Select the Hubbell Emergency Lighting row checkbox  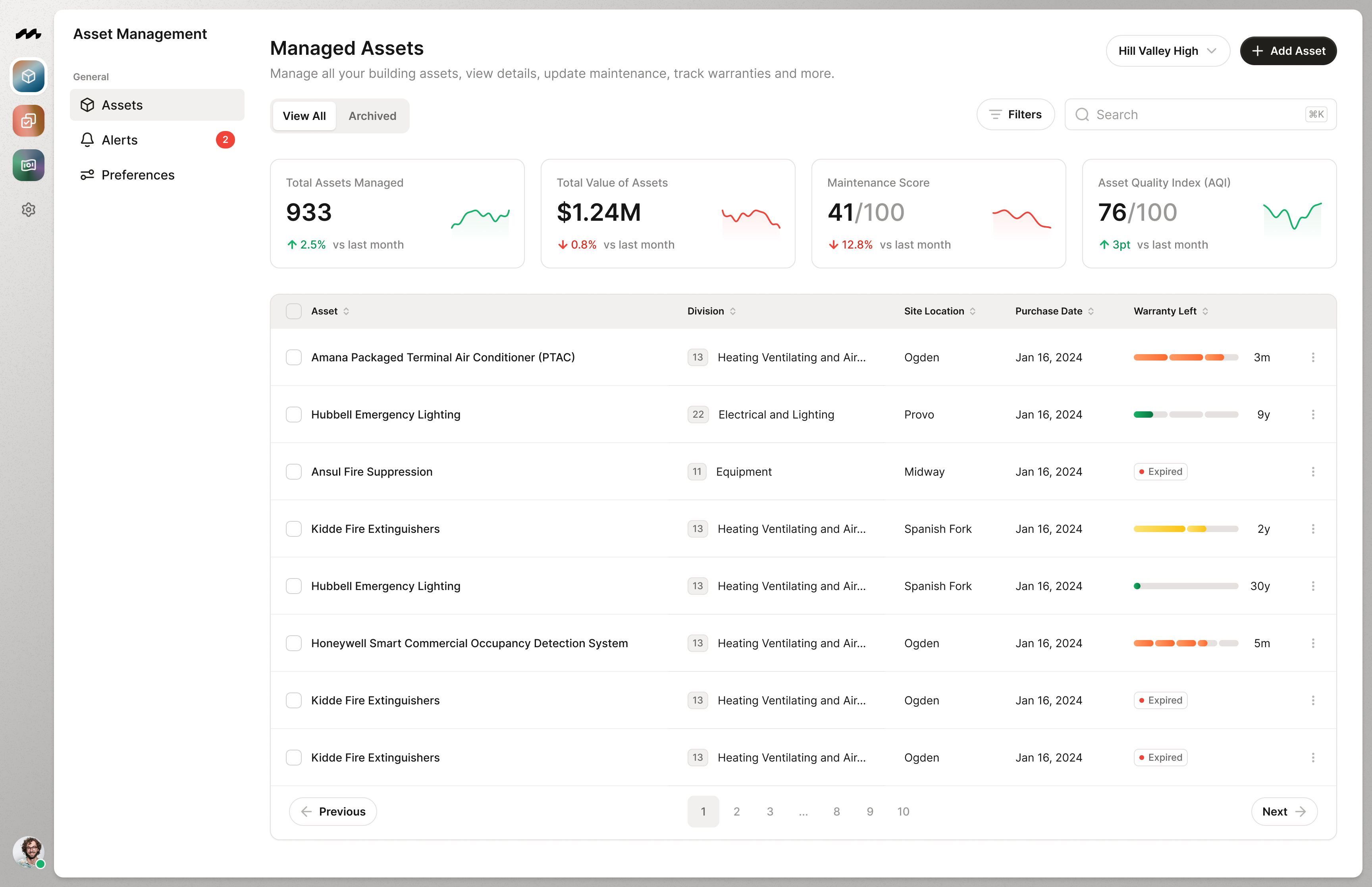pyautogui.click(x=294, y=414)
